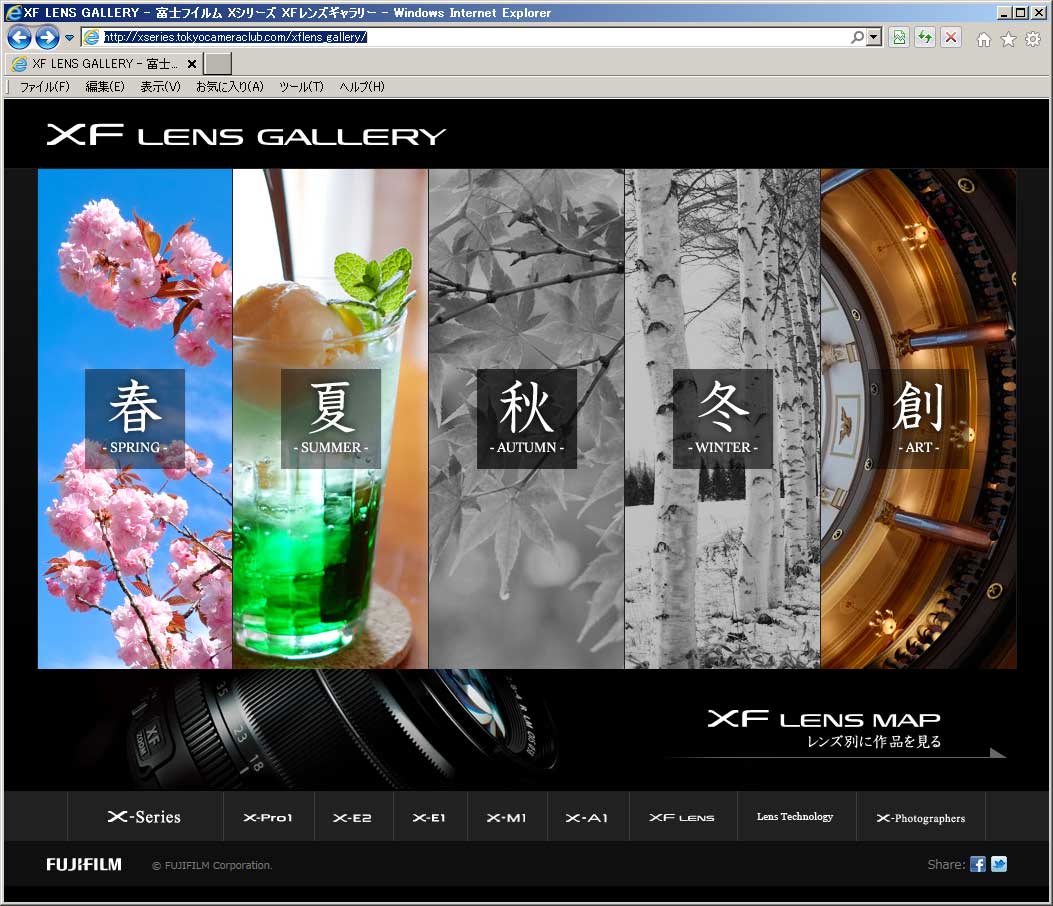Open the 創 ART gallery panel
Image resolution: width=1053 pixels, height=906 pixels.
click(x=918, y=418)
